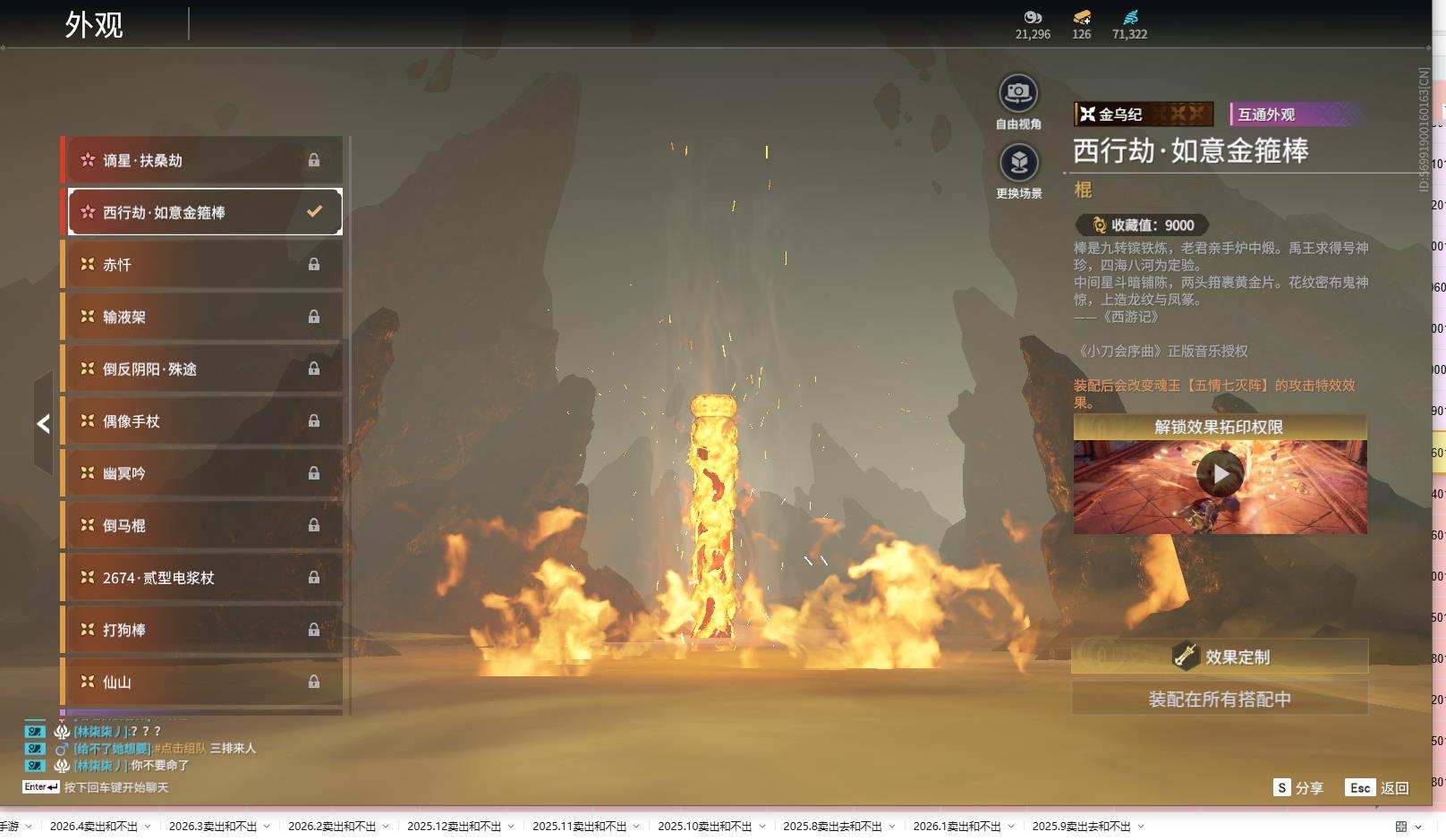
Task: Switch to sheet tab 2025.12卖出和不出
Action: pyautogui.click(x=455, y=826)
